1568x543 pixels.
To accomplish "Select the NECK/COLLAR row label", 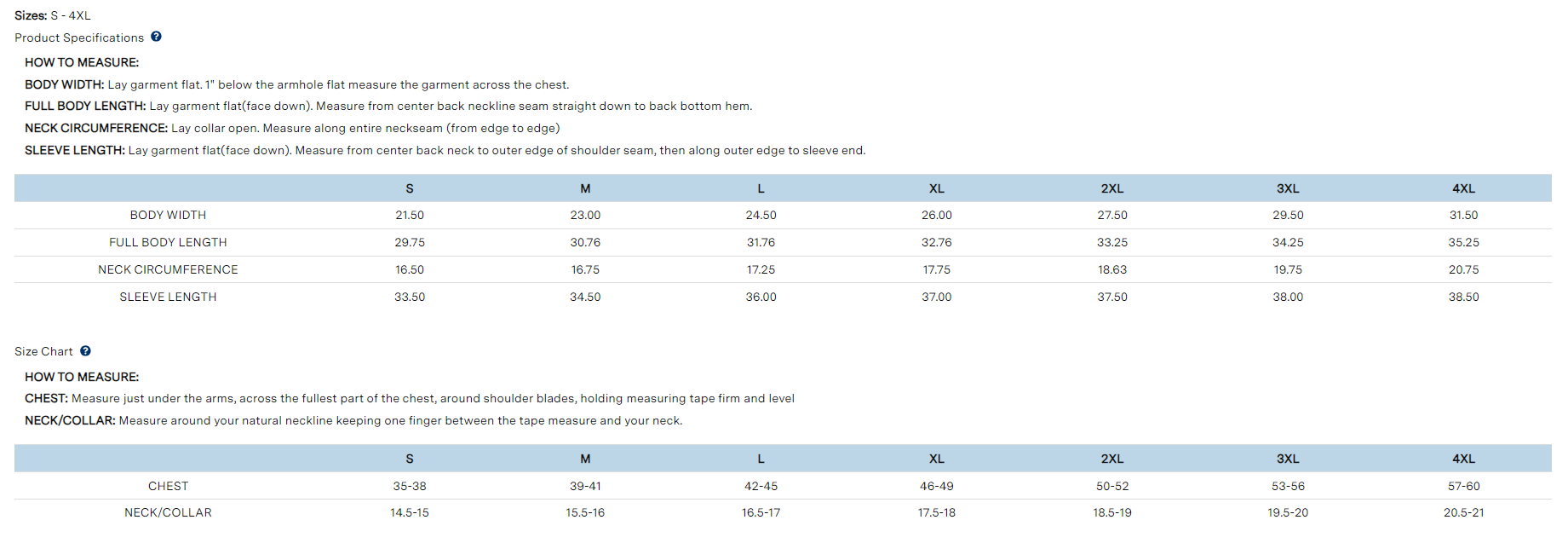I will tap(168, 513).
